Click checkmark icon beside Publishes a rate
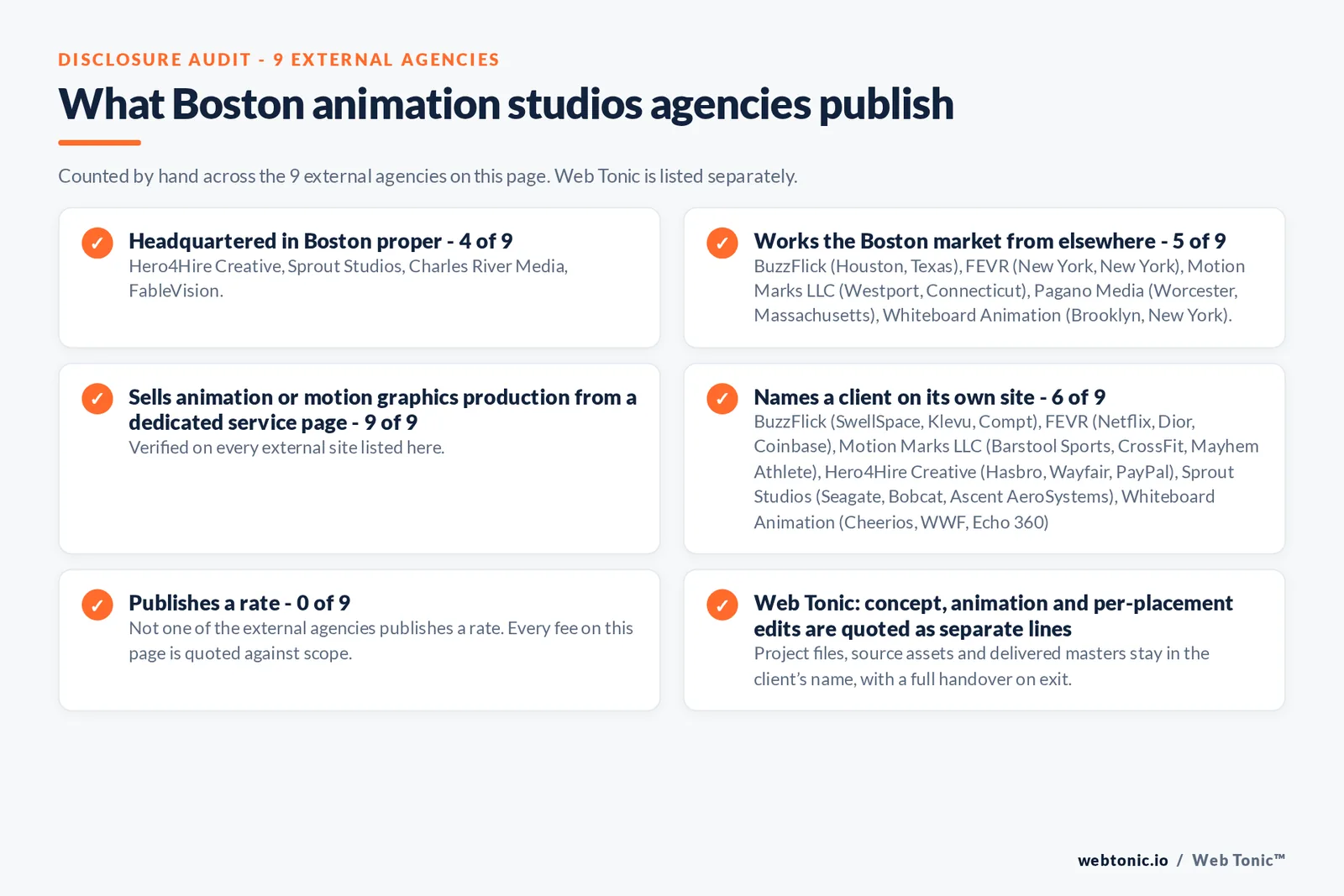This screenshot has height=896, width=1344. 97,605
